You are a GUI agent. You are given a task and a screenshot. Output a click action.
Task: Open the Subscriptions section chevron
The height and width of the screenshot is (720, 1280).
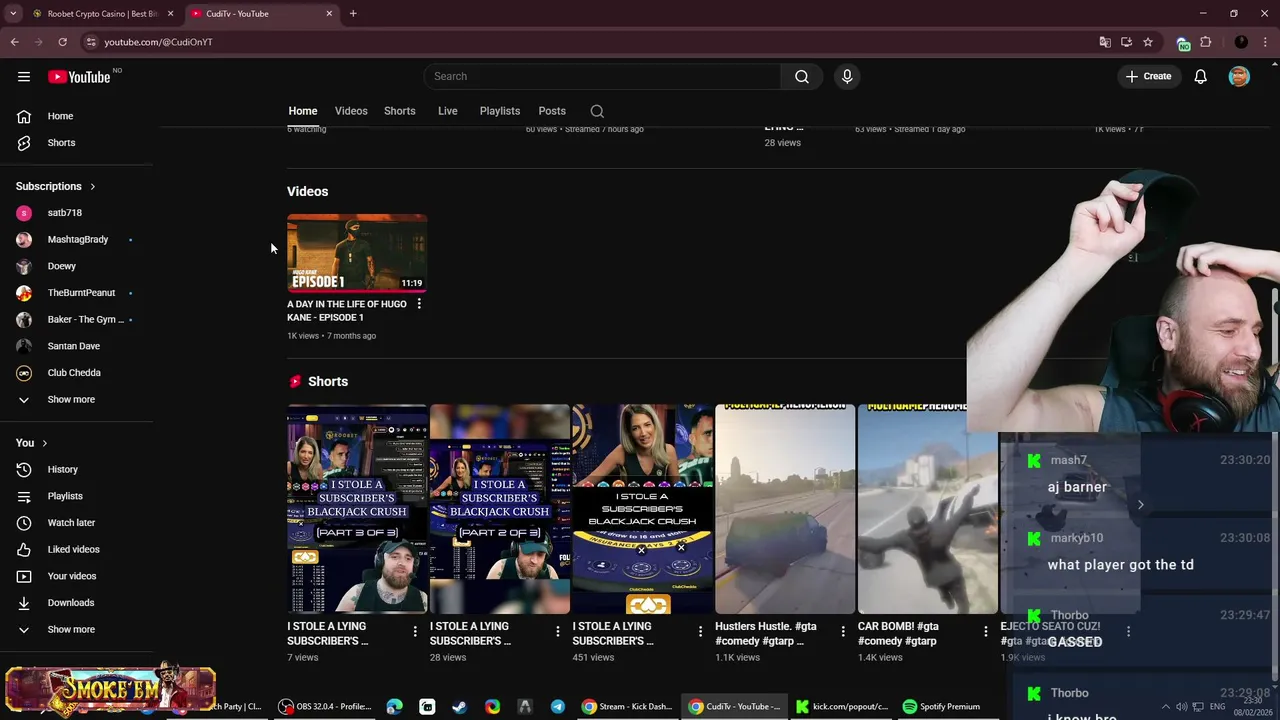(x=93, y=186)
